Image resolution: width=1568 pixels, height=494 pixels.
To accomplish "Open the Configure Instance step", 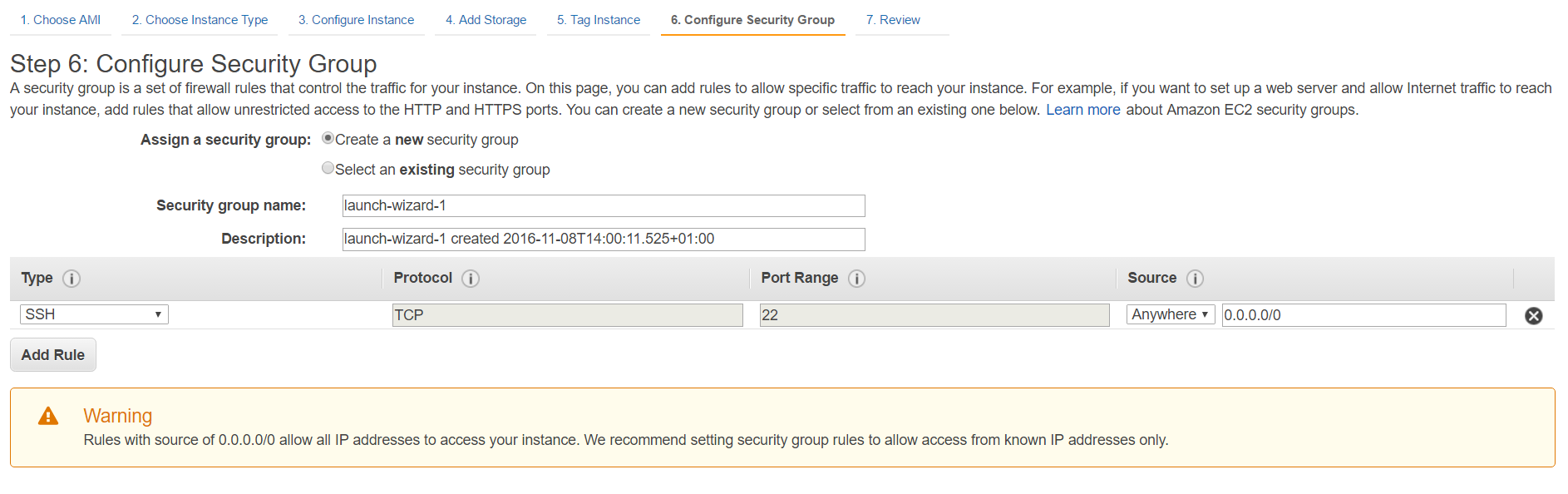I will pyautogui.click(x=357, y=20).
